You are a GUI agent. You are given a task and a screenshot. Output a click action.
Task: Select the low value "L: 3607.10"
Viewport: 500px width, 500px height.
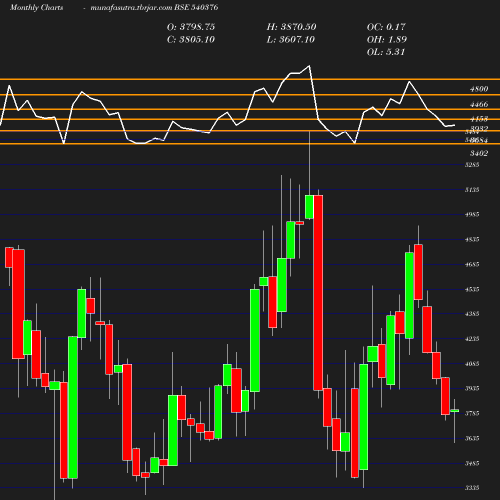(291, 40)
